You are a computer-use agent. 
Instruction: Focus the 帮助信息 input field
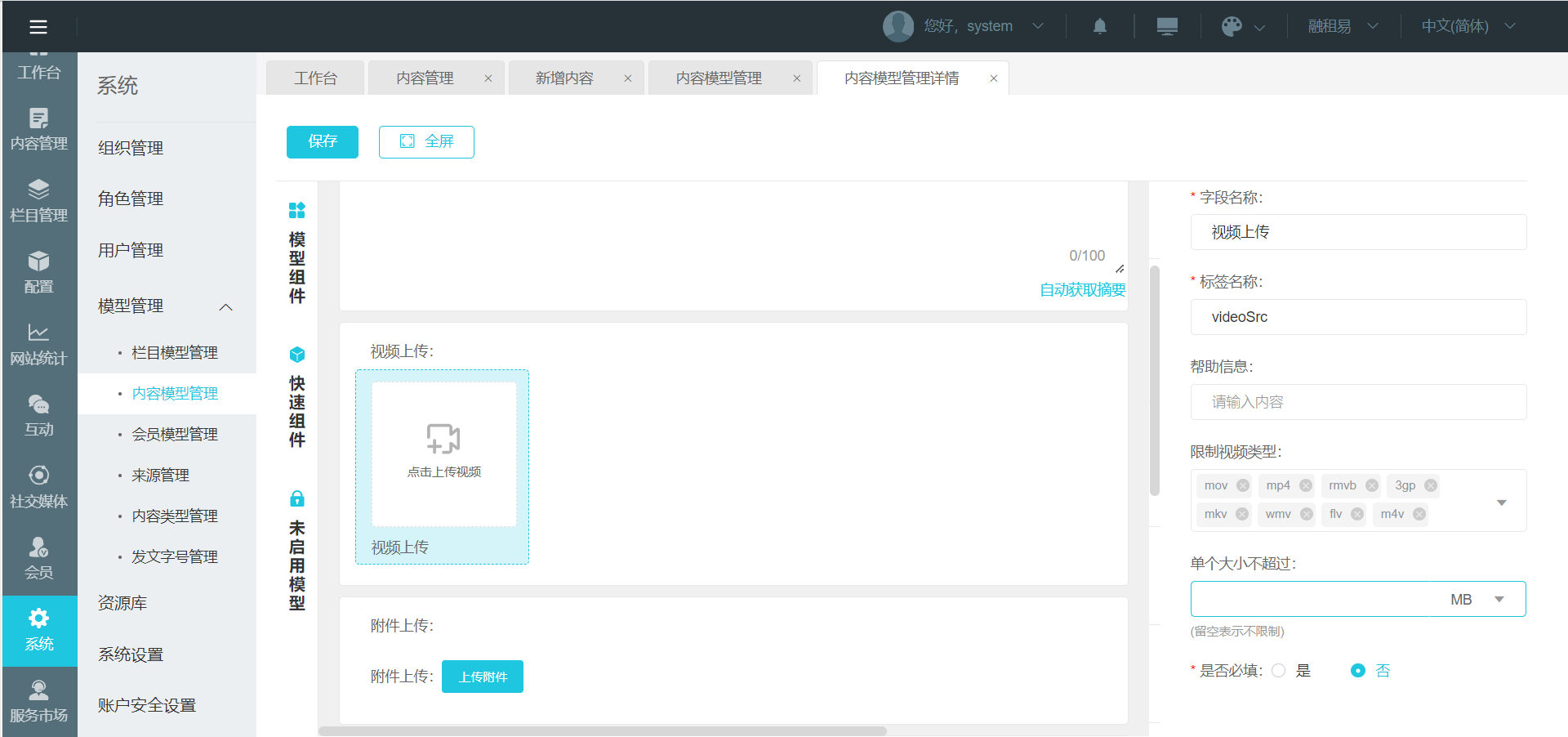tap(1358, 402)
